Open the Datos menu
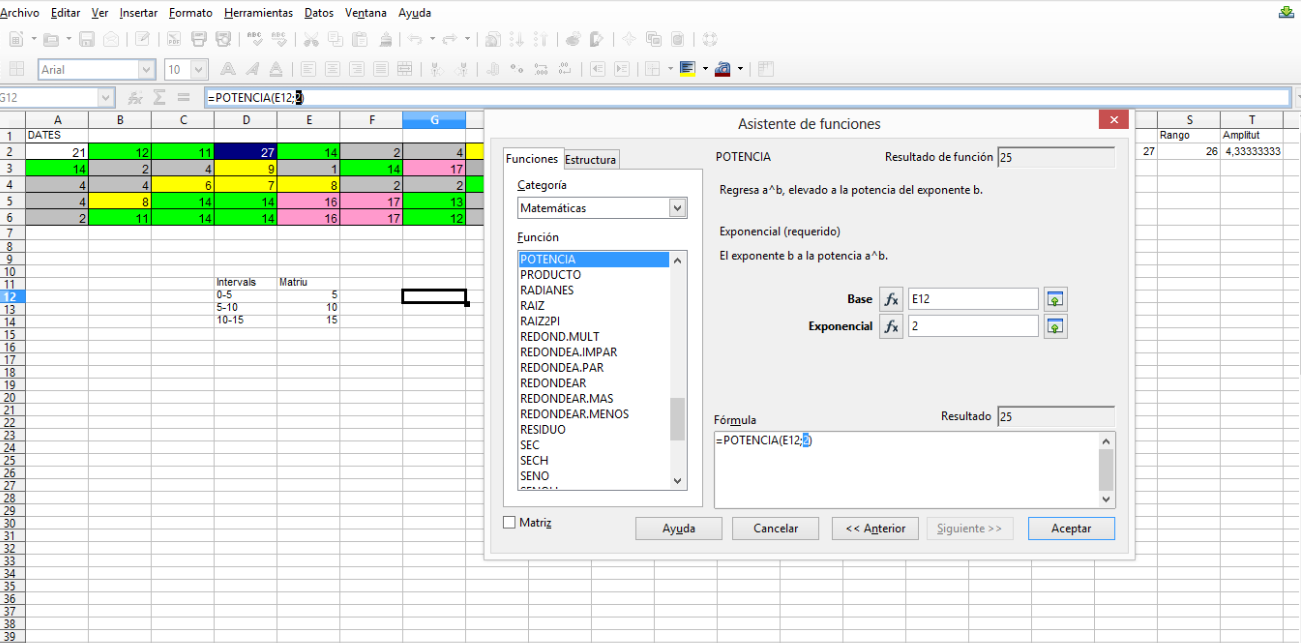 [318, 13]
